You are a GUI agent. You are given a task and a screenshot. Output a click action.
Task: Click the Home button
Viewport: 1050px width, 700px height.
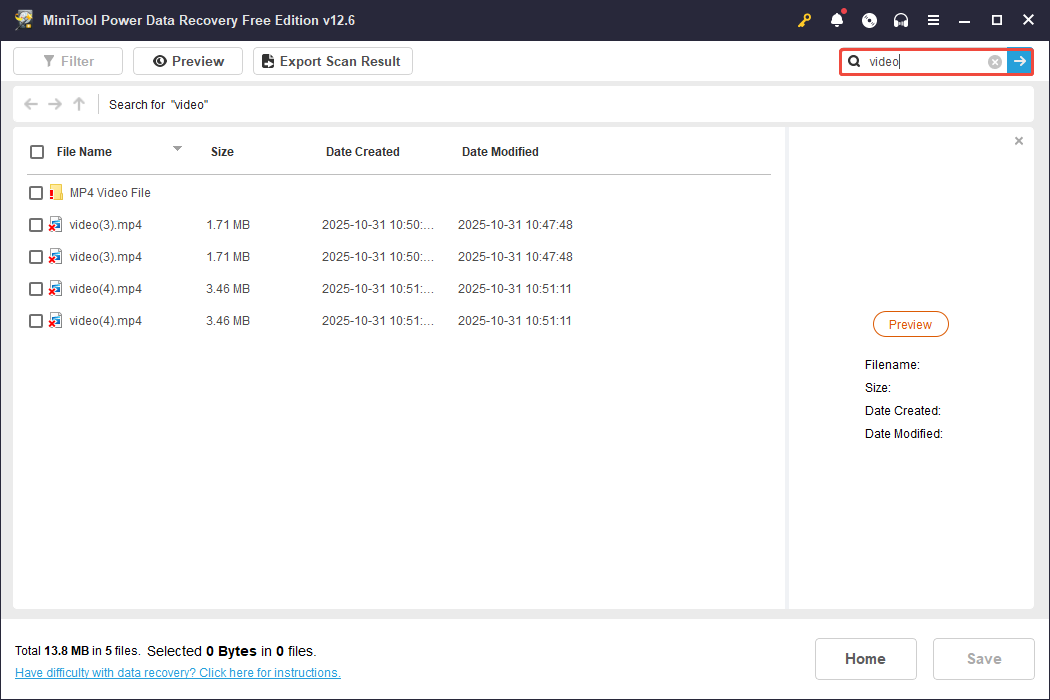[x=865, y=658]
